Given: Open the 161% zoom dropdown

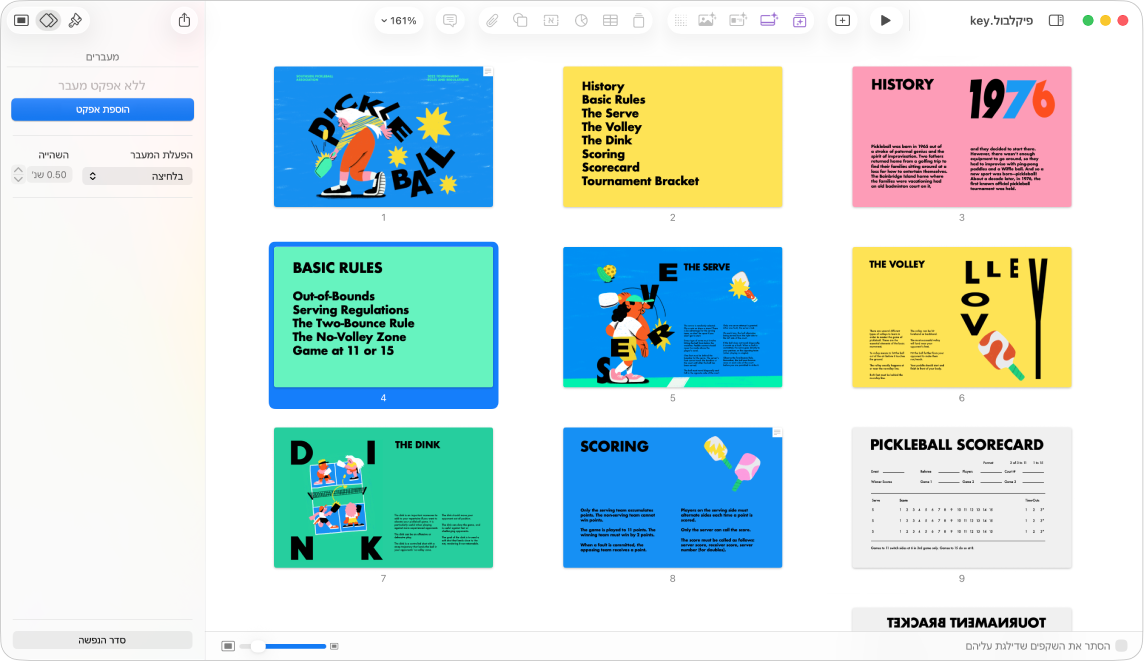Looking at the screenshot, I should click(x=398, y=20).
